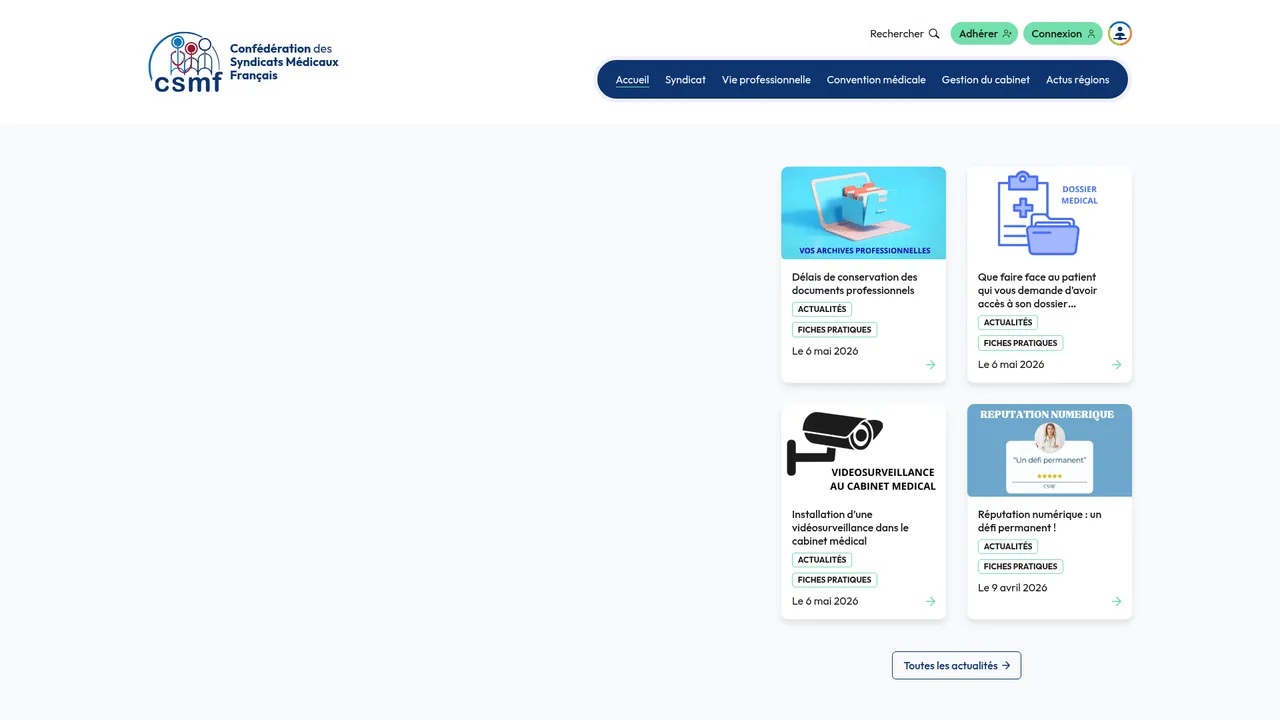Click Fiches Pratiques tag on Délais card
Viewport: 1280px width, 720px height.
click(834, 330)
